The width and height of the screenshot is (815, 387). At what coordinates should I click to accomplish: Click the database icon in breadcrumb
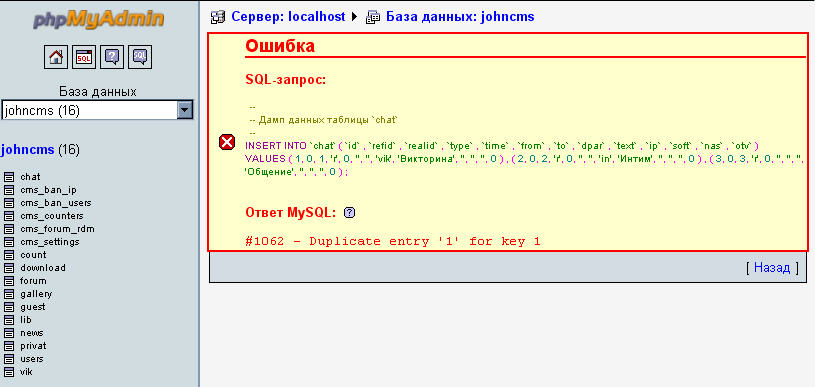pyautogui.click(x=373, y=17)
